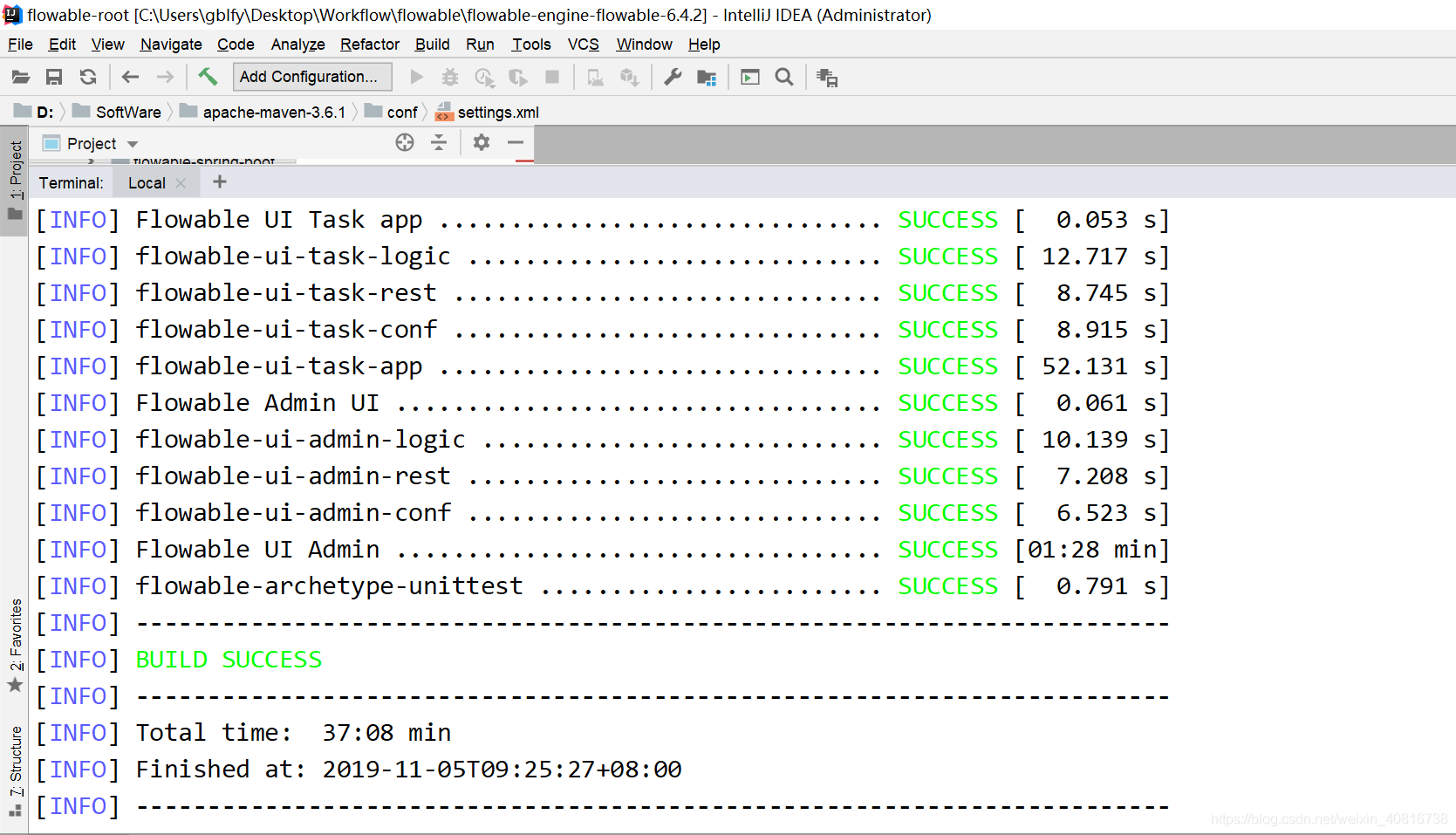
Task: Click the Flowable UI Task app line
Action: pos(602,220)
